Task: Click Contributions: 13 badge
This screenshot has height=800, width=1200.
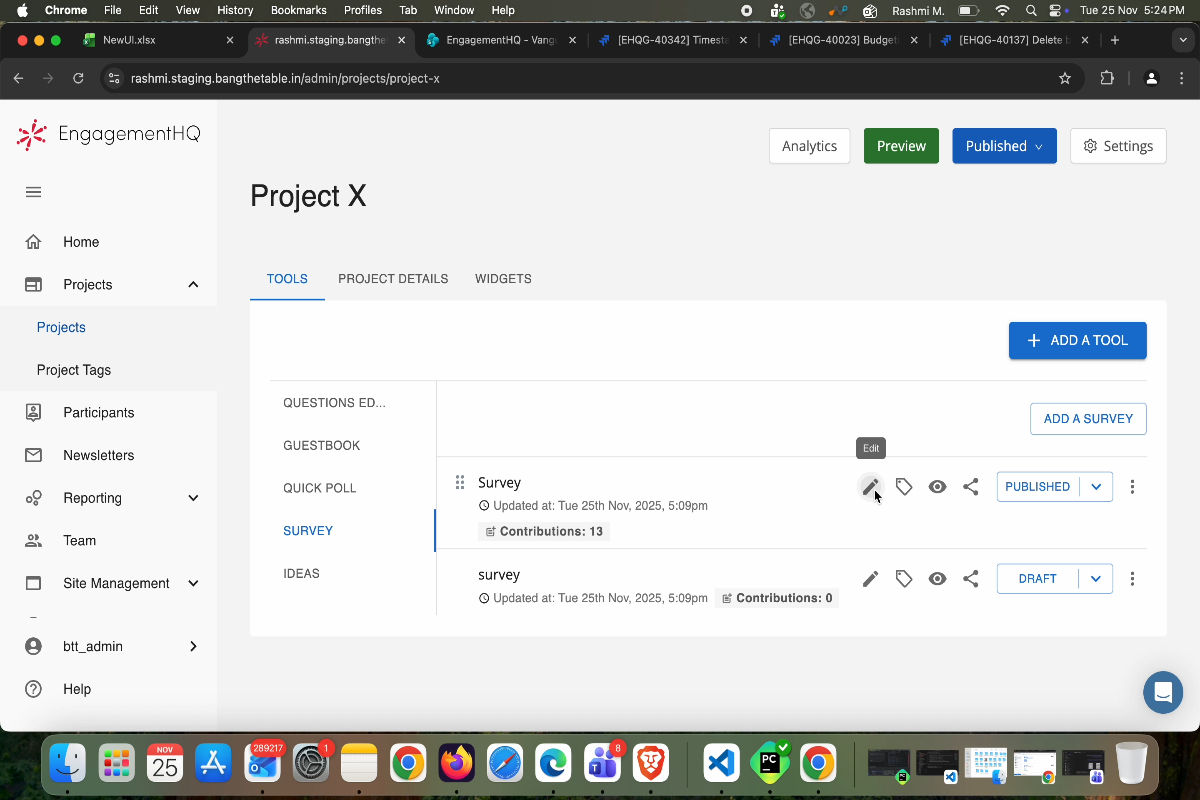Action: tap(544, 532)
